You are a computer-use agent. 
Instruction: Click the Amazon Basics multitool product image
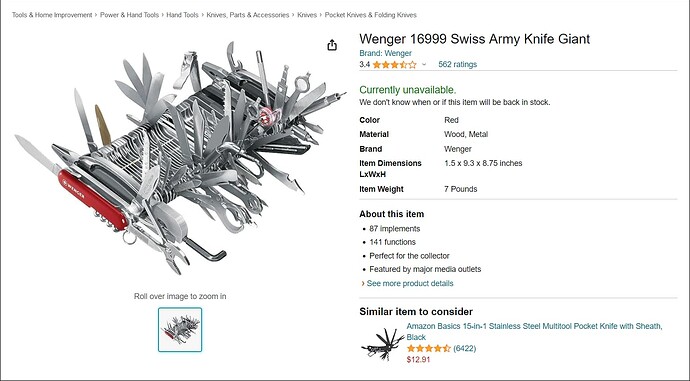(x=382, y=344)
